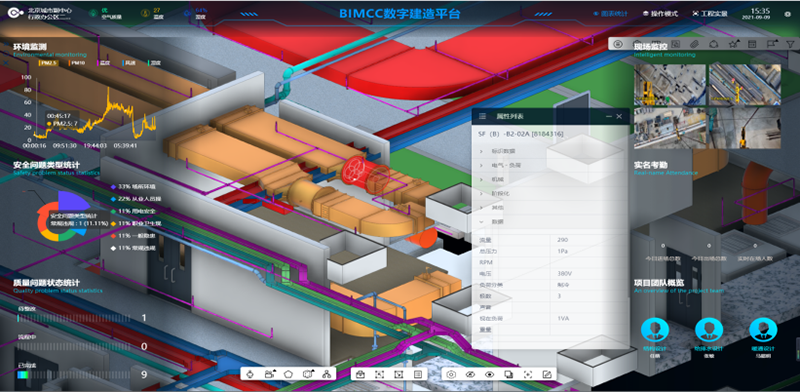This screenshot has height=392, width=800.
Task: Open the paperclip attachment icon
Action: pos(694,44)
